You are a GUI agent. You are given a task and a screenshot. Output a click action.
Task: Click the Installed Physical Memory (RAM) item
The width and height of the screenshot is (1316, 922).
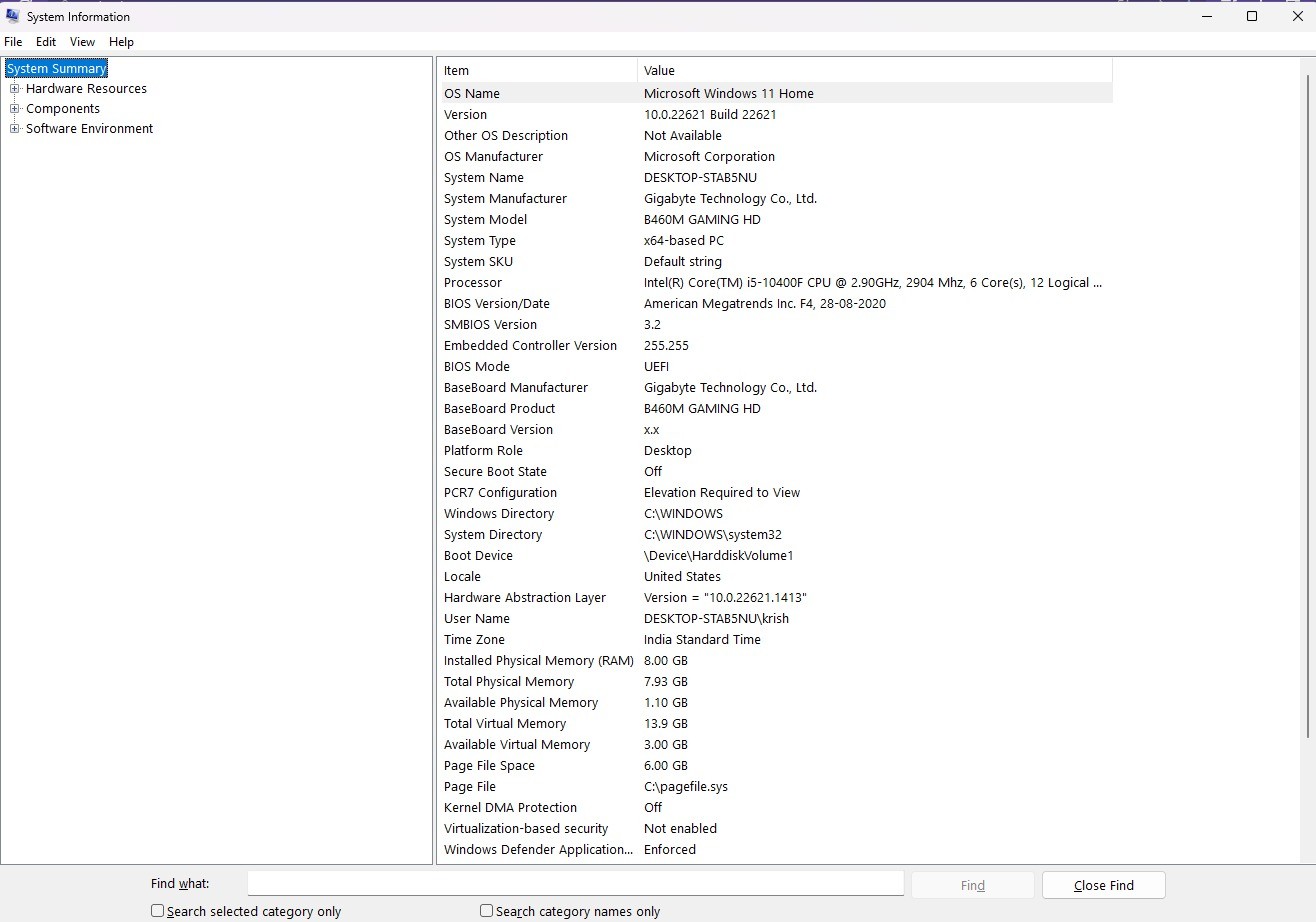coord(539,661)
